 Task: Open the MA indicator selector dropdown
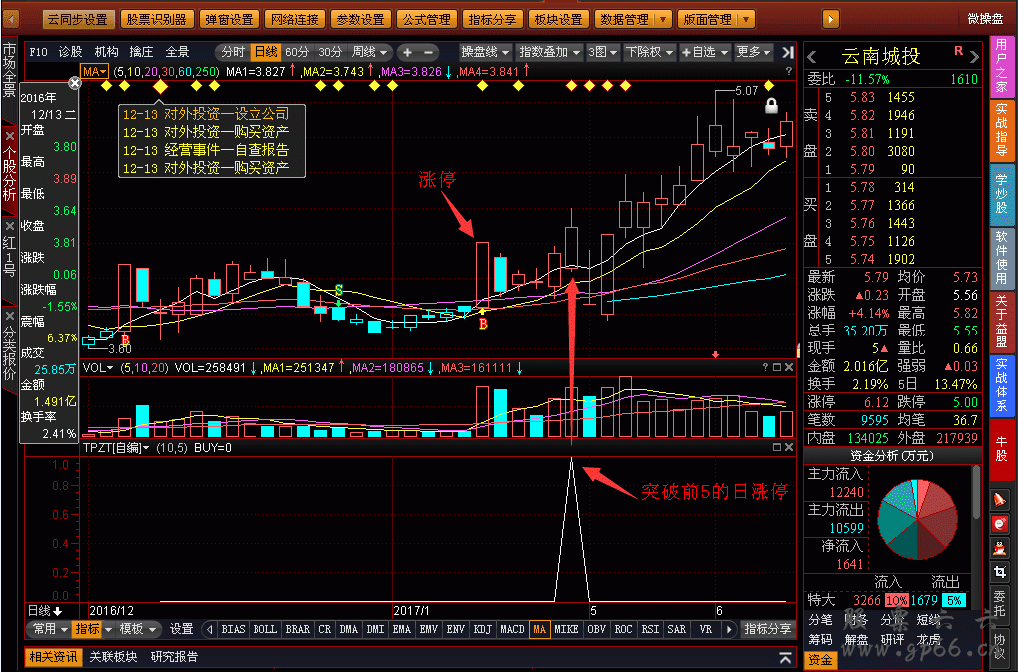[x=96, y=71]
